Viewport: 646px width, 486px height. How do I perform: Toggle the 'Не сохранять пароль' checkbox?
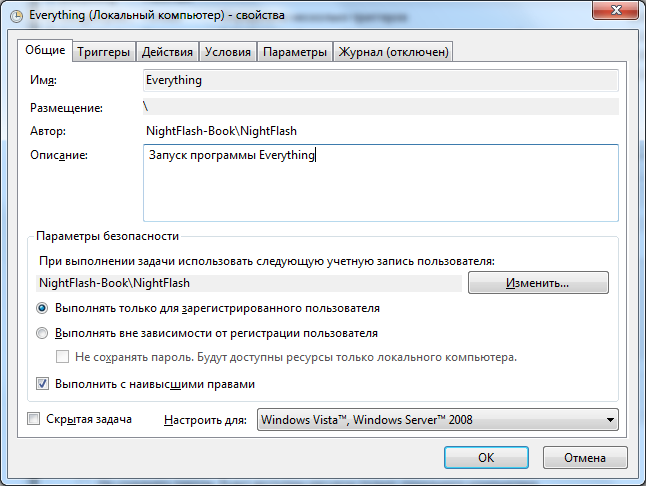point(62,357)
